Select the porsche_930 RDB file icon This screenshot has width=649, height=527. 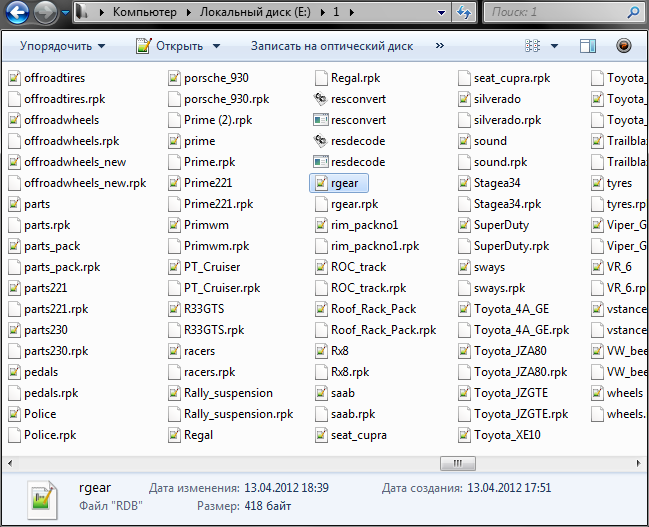pyautogui.click(x=174, y=78)
